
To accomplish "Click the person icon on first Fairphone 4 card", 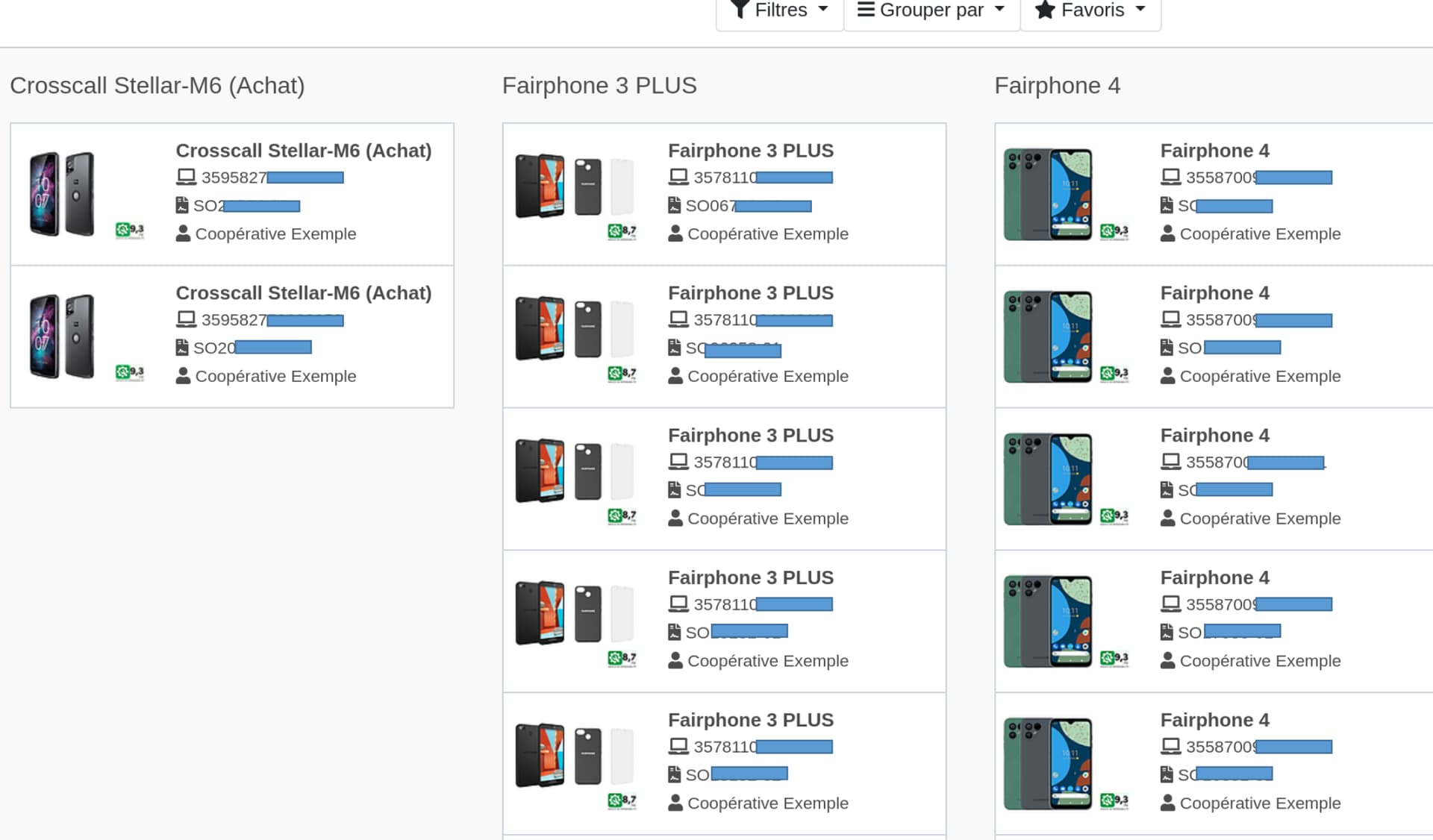I will [x=1168, y=233].
